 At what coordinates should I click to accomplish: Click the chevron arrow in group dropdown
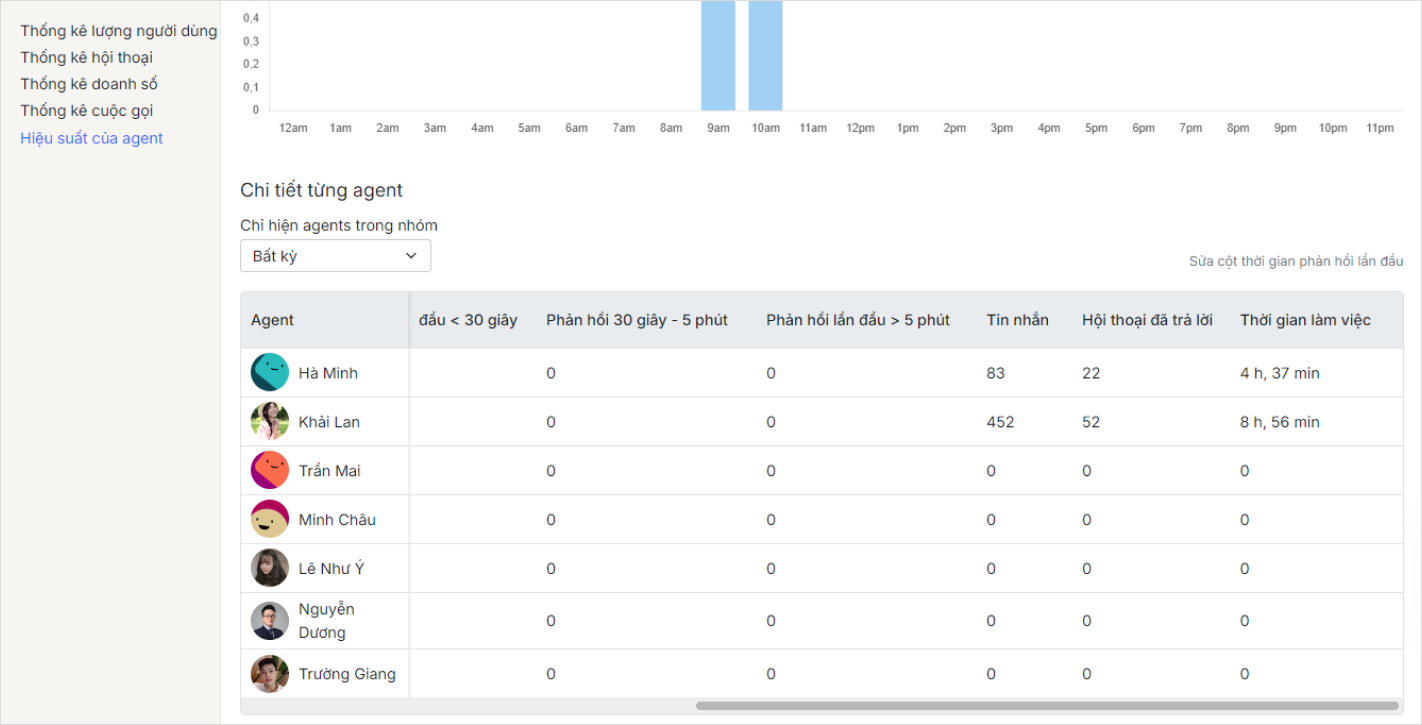tap(411, 256)
